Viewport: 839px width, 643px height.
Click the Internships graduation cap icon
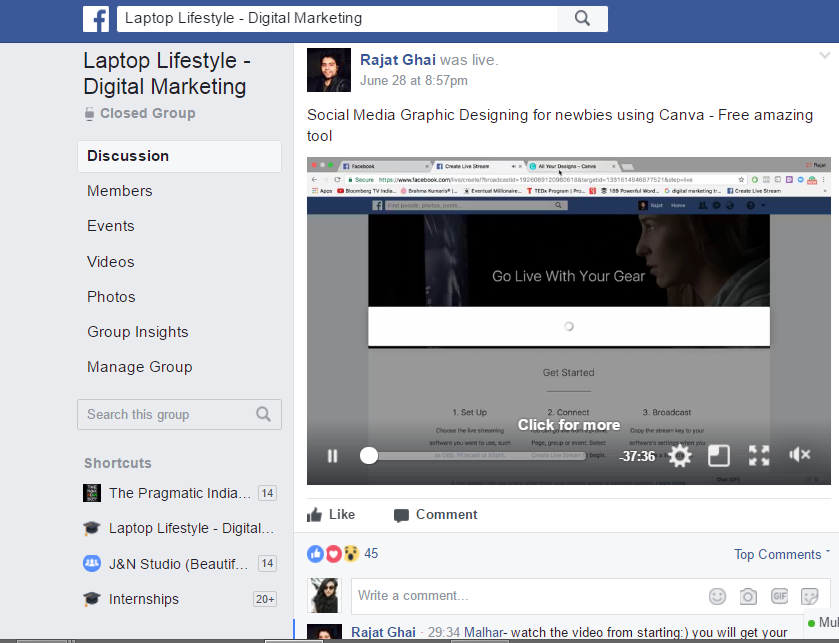pos(92,599)
